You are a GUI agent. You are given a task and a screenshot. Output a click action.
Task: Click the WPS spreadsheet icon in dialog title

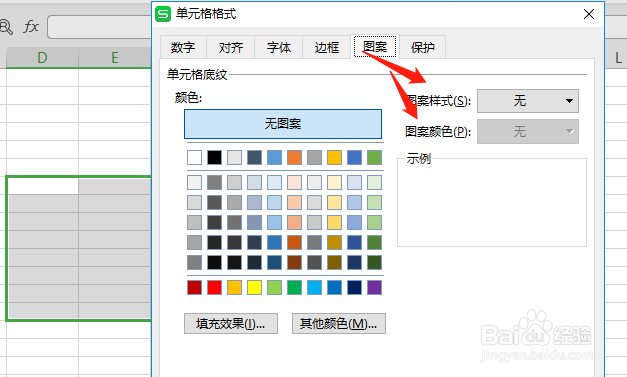click(163, 14)
